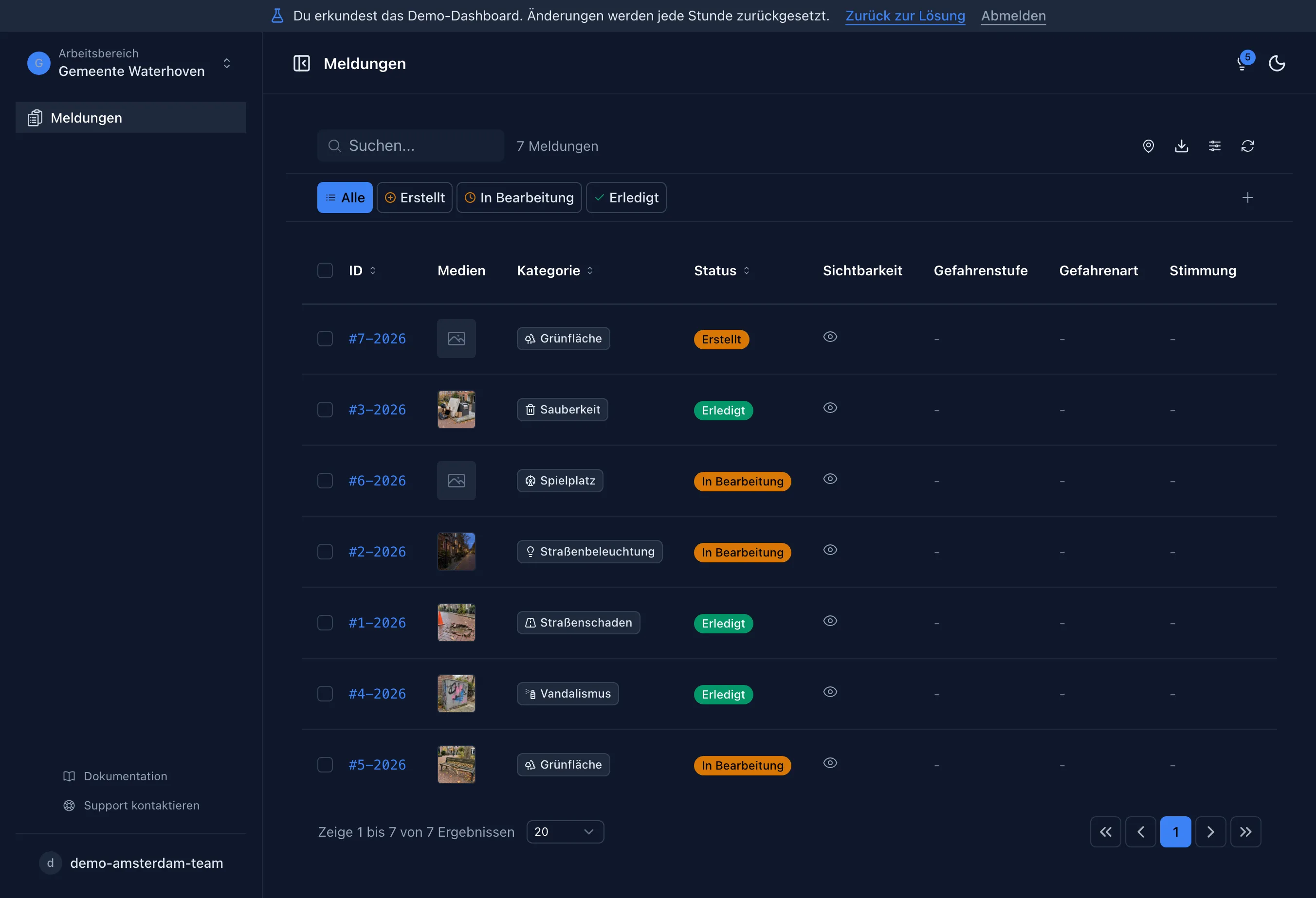This screenshot has width=1316, height=898.
Task: Open thumbnail photo of report #4-2026
Action: click(x=457, y=694)
